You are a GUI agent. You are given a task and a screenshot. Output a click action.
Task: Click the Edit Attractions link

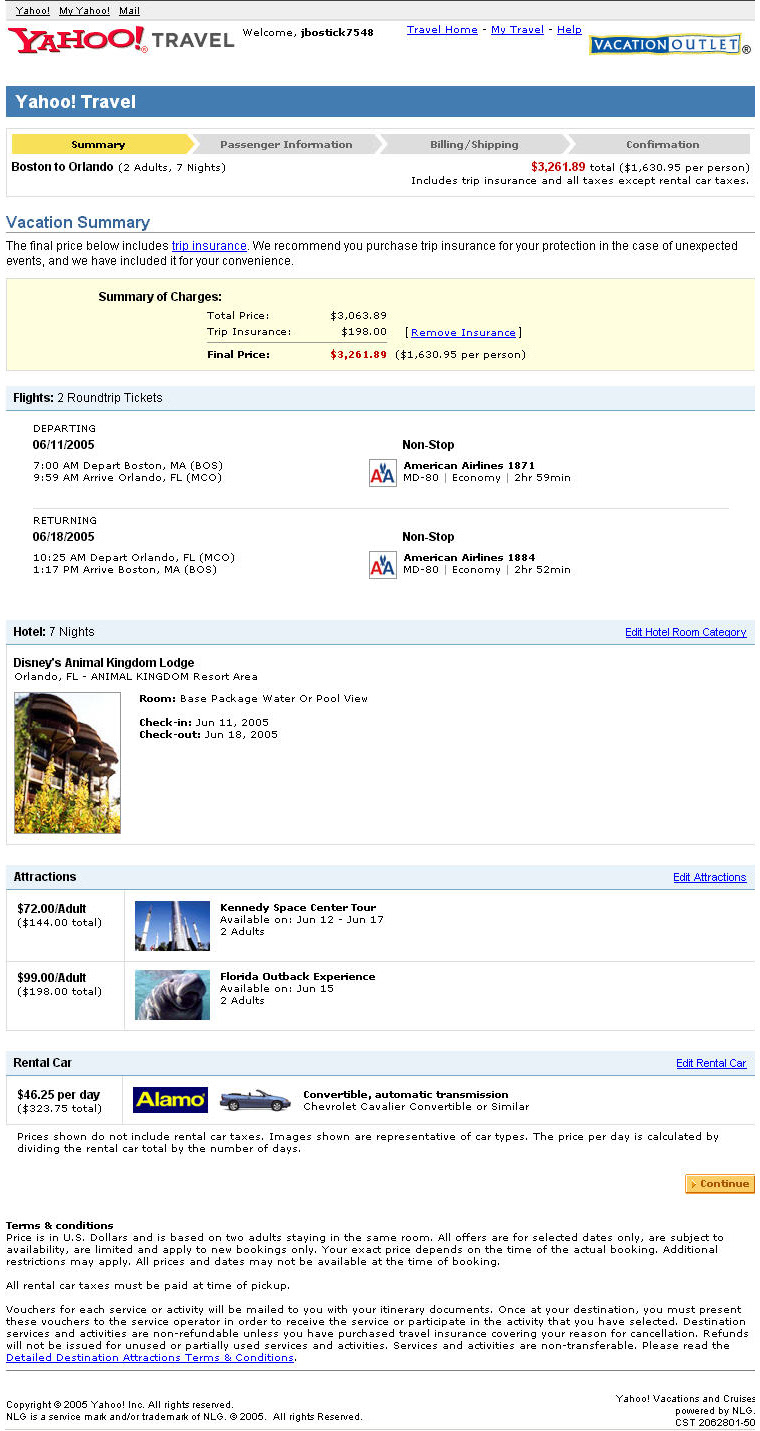(x=709, y=877)
